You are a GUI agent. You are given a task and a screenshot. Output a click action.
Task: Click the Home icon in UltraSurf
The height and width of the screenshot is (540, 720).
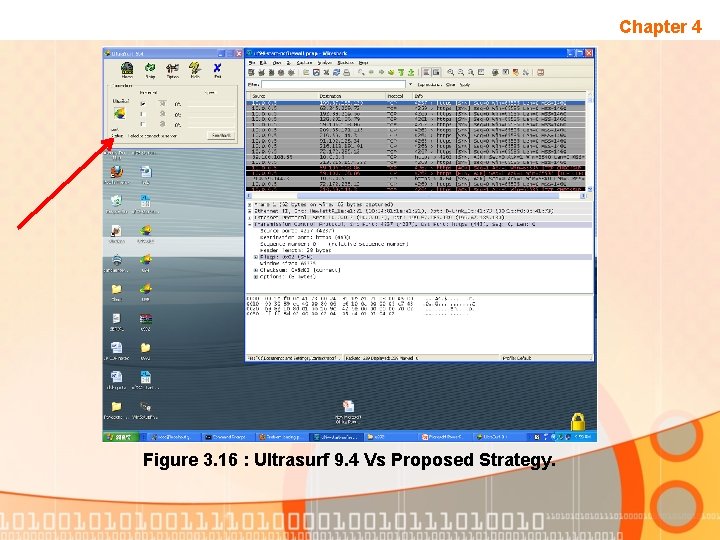tap(127, 69)
